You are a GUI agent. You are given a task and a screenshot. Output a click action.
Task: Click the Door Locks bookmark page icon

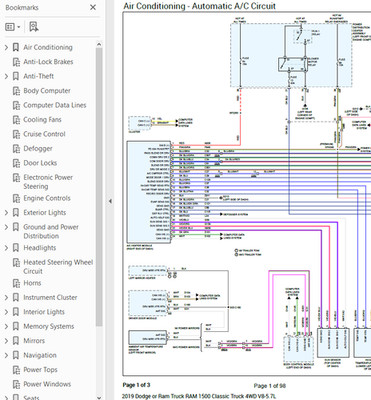[16, 163]
